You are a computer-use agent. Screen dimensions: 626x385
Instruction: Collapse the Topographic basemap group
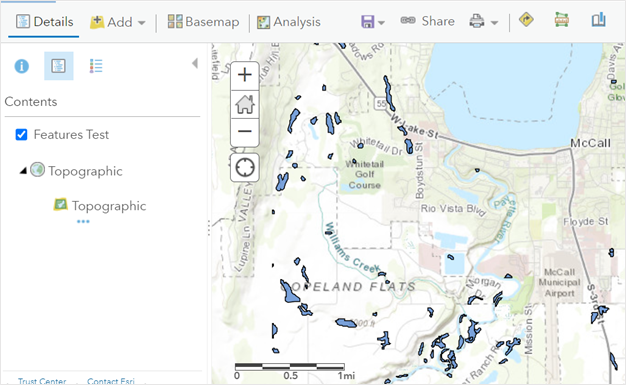point(23,171)
